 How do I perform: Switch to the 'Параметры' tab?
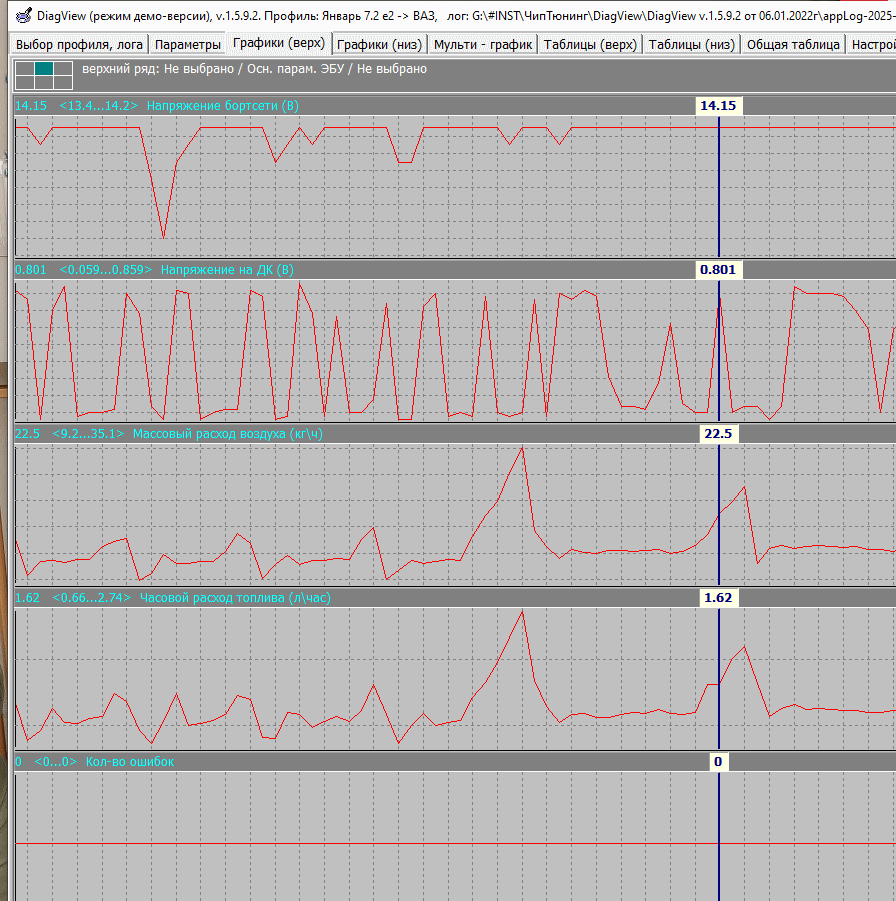click(188, 44)
